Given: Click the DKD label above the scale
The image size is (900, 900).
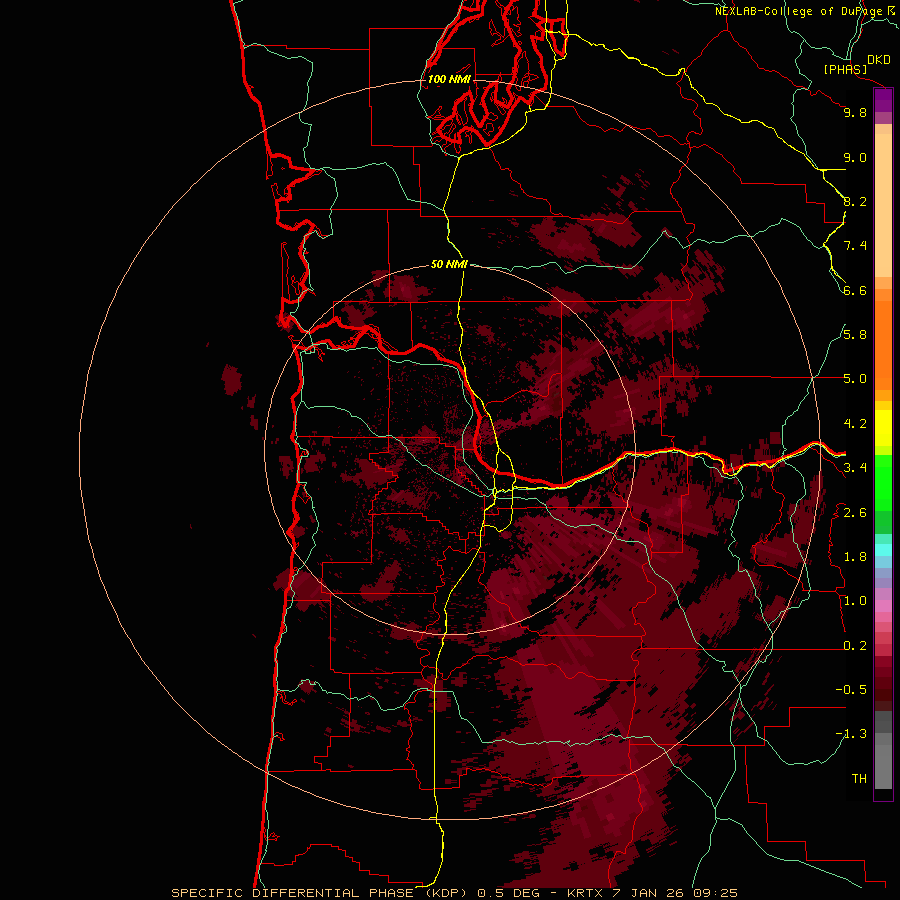Looking at the screenshot, I should point(878,60).
